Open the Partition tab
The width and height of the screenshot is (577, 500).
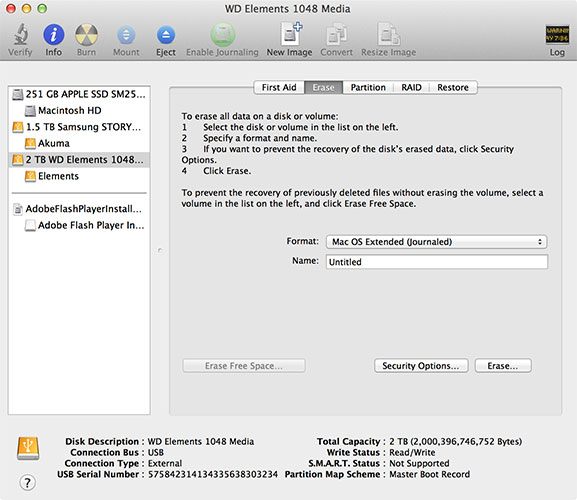[368, 88]
